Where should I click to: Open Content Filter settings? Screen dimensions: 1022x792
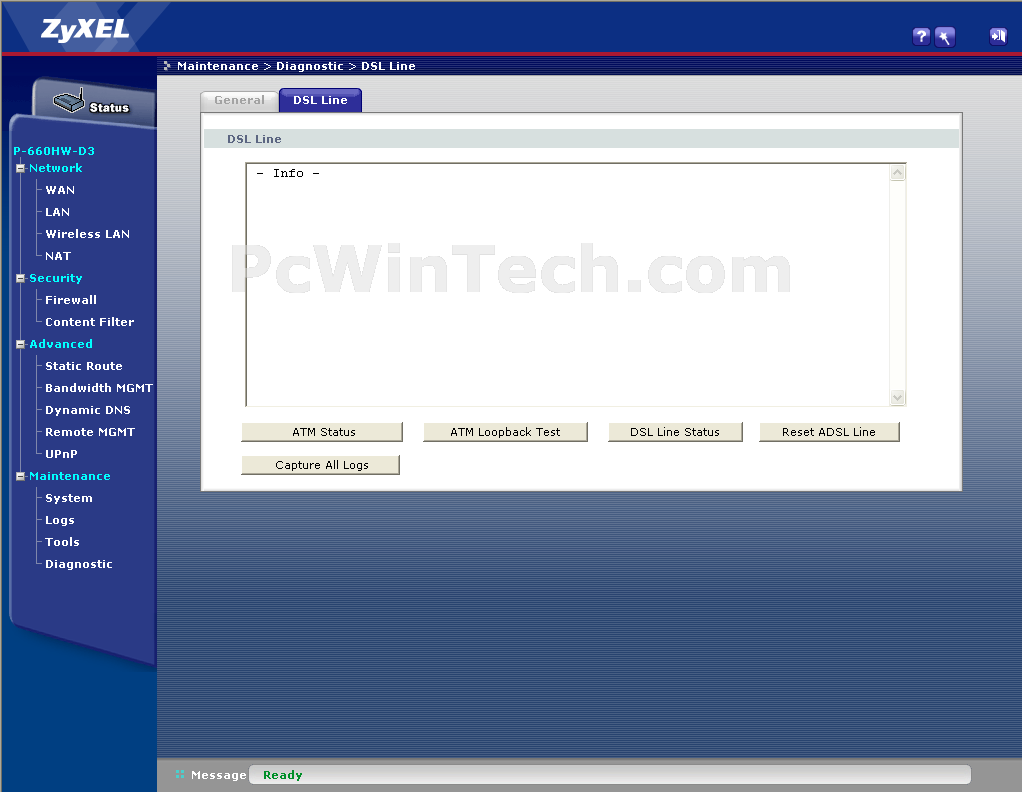(x=89, y=322)
